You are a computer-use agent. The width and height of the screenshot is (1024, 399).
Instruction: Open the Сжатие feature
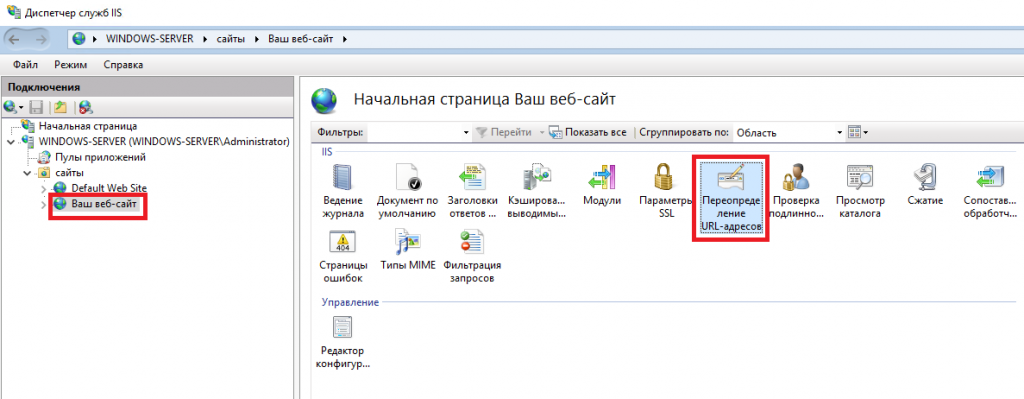tap(925, 185)
